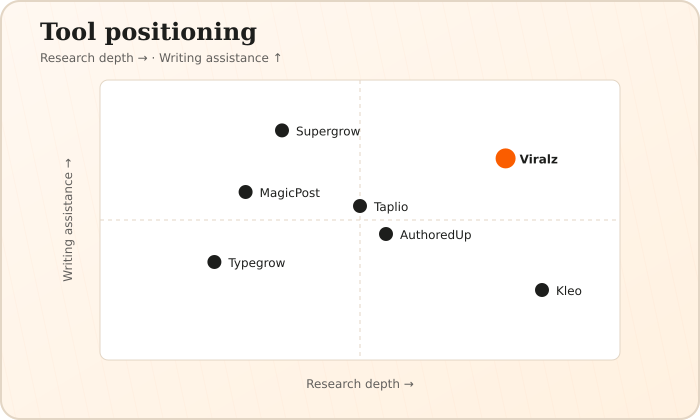The image size is (700, 420).
Task: Click the AuthoredUp black dot
Action: point(386,234)
